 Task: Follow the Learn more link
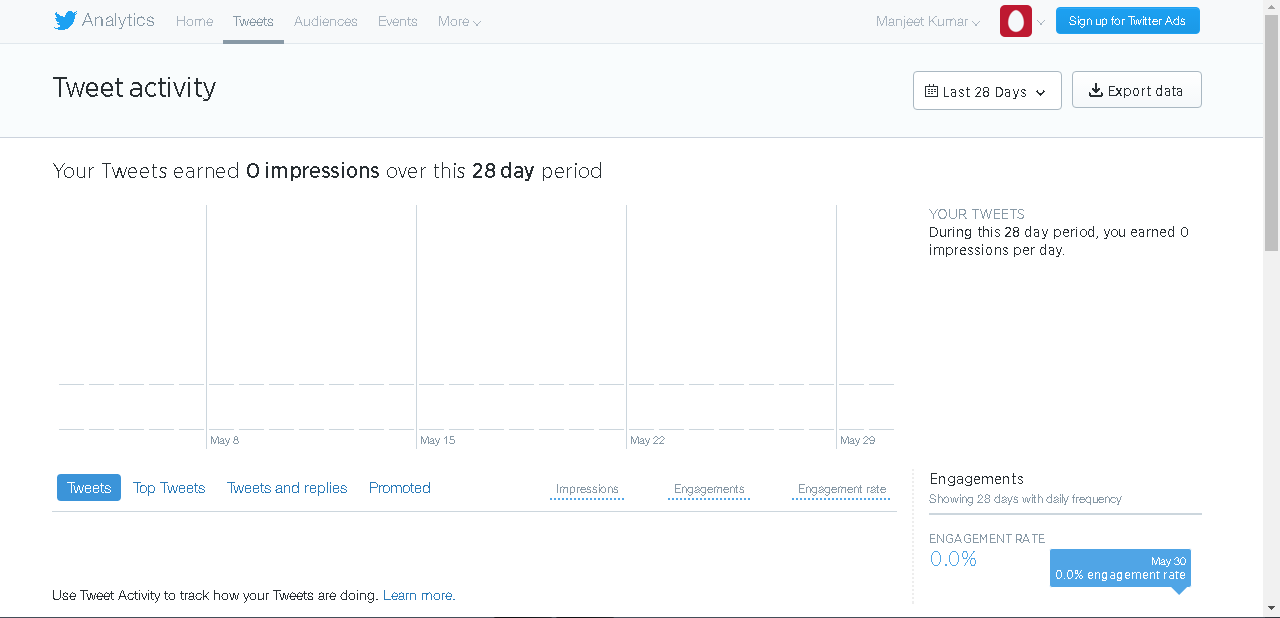coord(418,595)
